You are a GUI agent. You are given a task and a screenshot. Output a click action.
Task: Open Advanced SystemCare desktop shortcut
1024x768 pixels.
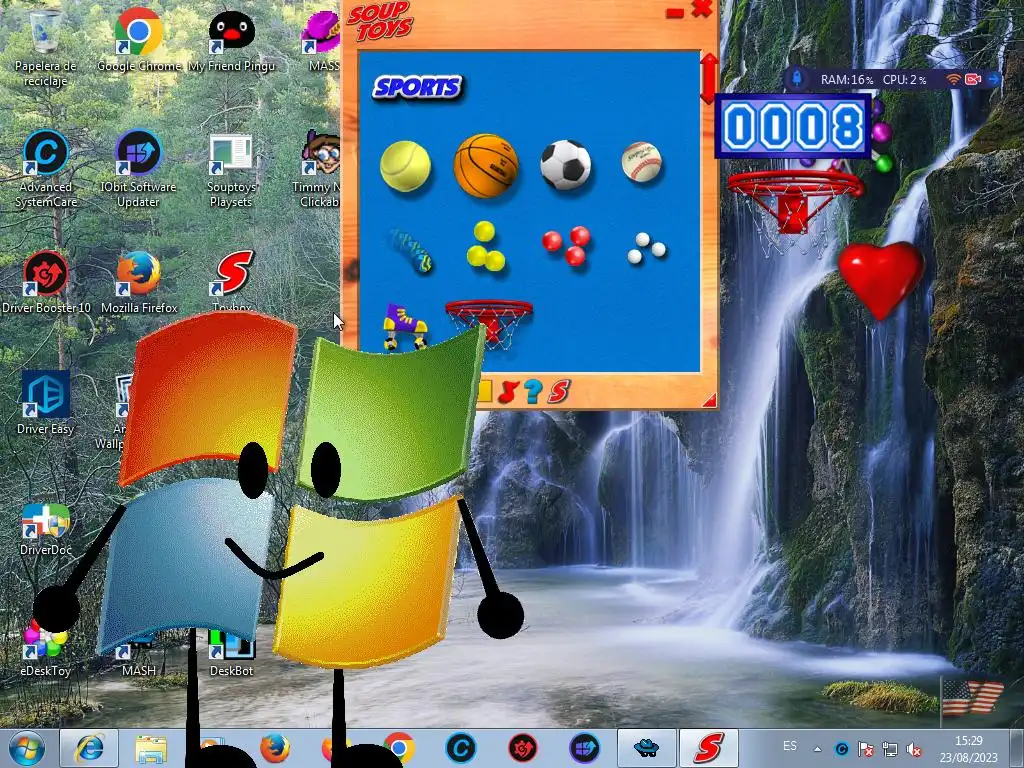click(x=45, y=169)
